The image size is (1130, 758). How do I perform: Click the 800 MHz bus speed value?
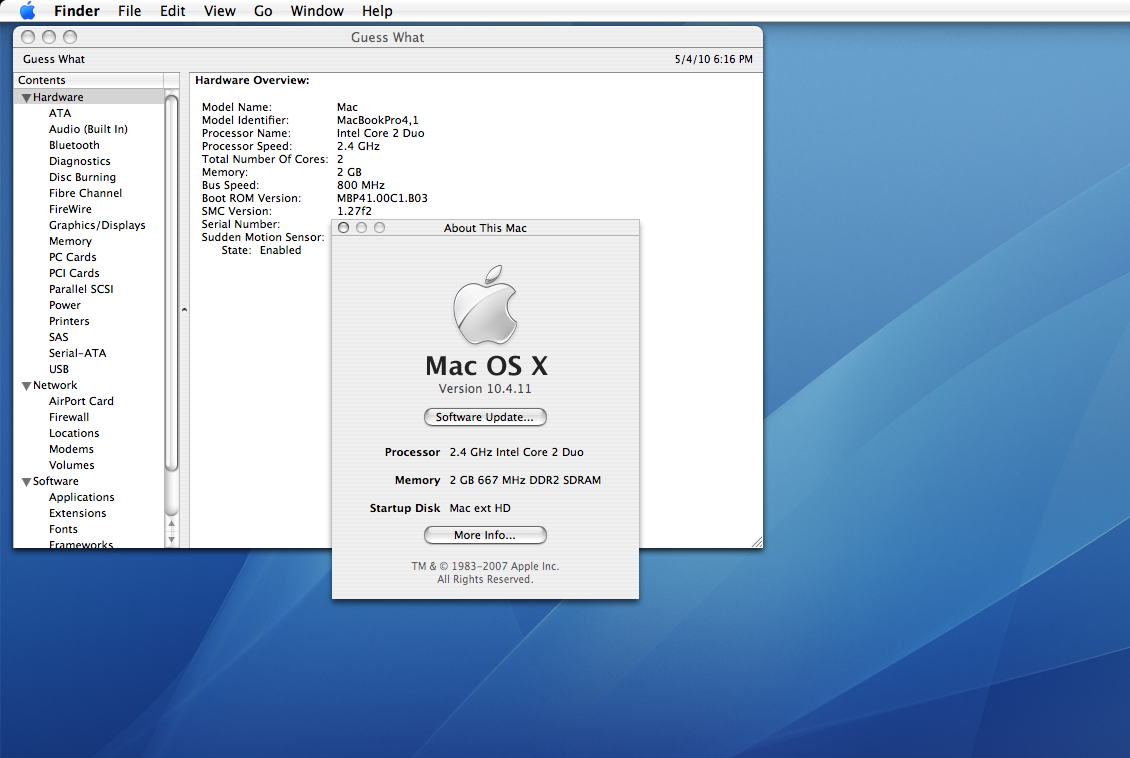tap(360, 185)
